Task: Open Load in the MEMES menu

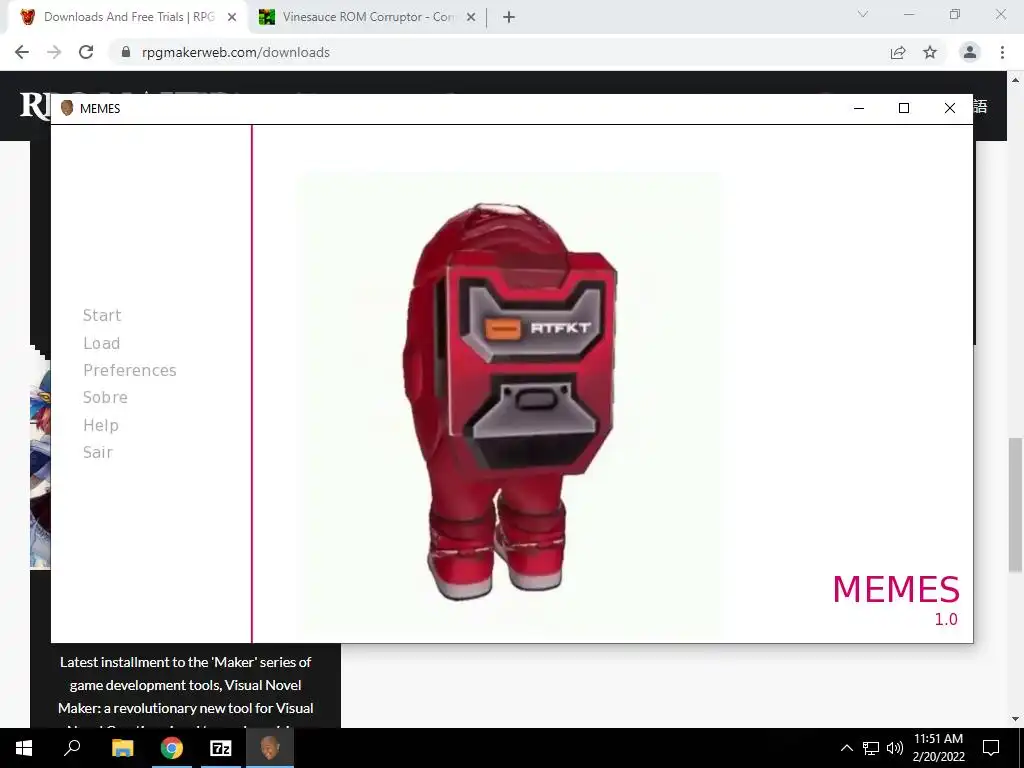Action: [101, 343]
